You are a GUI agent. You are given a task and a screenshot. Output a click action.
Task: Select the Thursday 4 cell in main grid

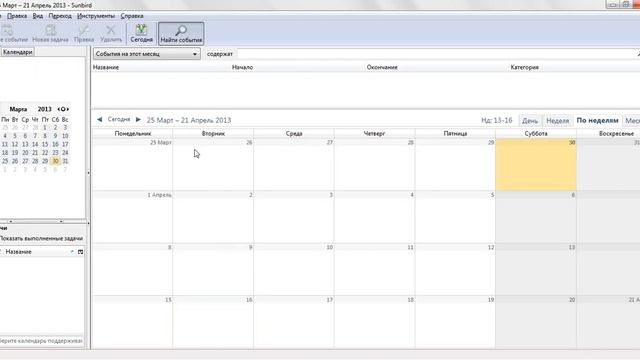375,217
